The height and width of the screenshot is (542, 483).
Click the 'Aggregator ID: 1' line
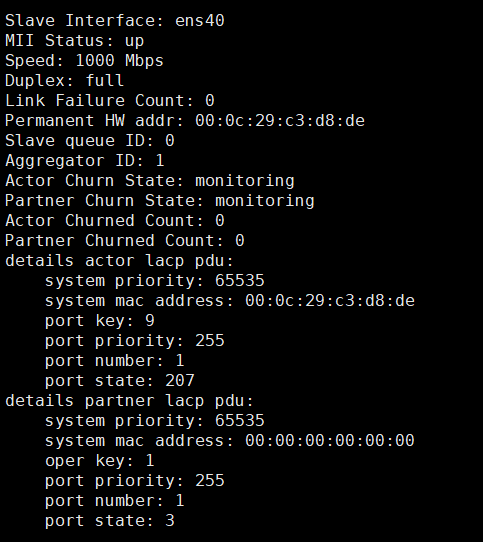(x=85, y=161)
